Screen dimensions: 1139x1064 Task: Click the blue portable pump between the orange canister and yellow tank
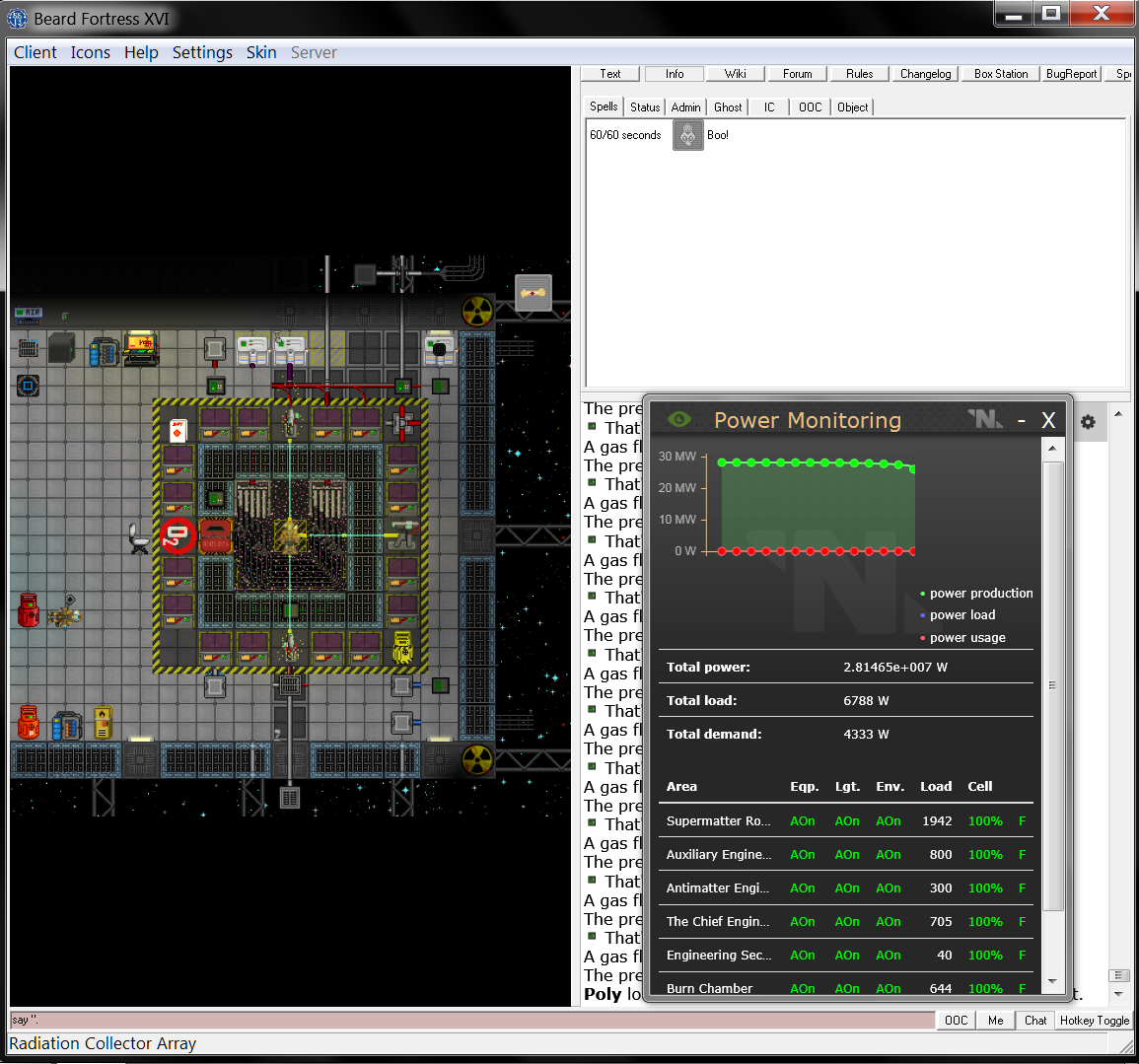[67, 726]
